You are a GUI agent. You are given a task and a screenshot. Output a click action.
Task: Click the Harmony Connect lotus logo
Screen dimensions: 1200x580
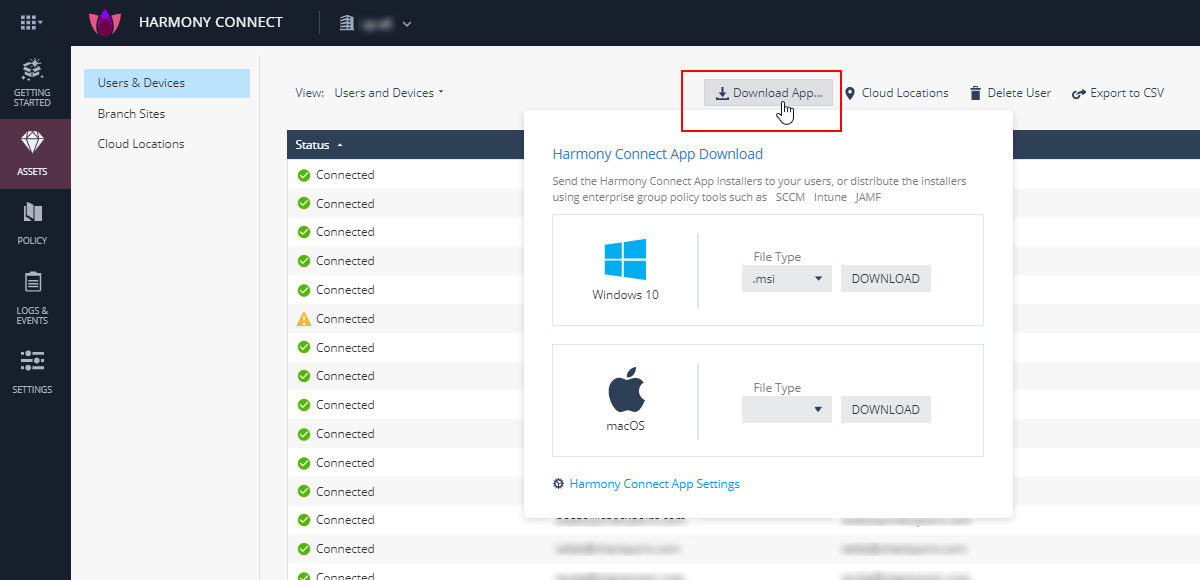104,22
